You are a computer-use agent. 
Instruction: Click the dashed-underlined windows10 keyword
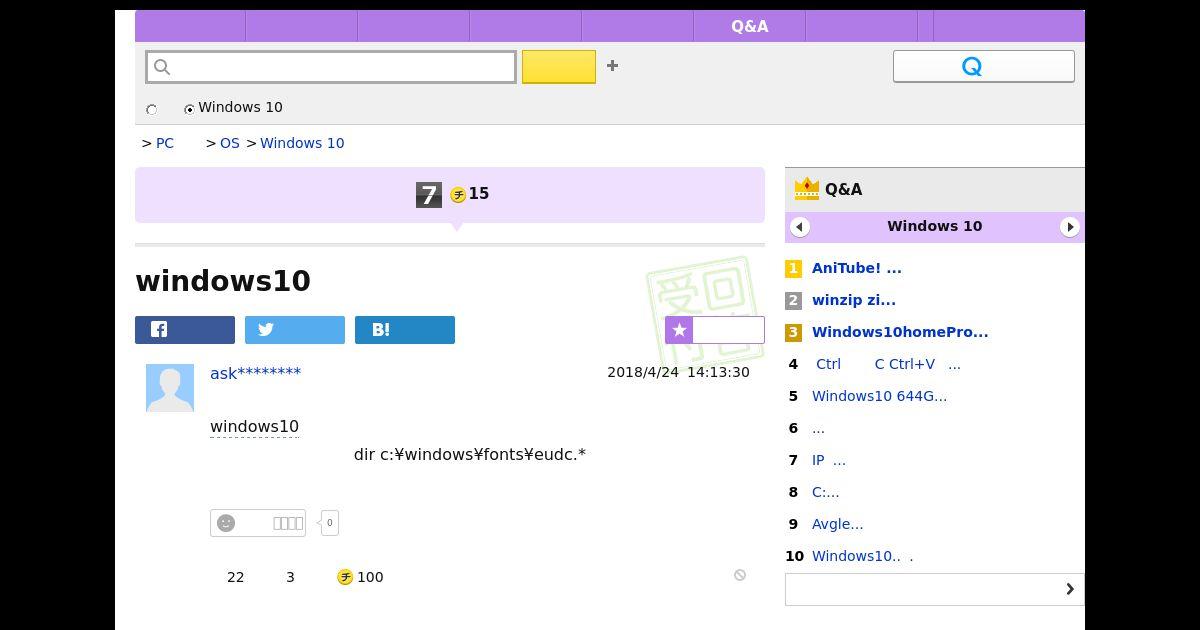point(254,427)
